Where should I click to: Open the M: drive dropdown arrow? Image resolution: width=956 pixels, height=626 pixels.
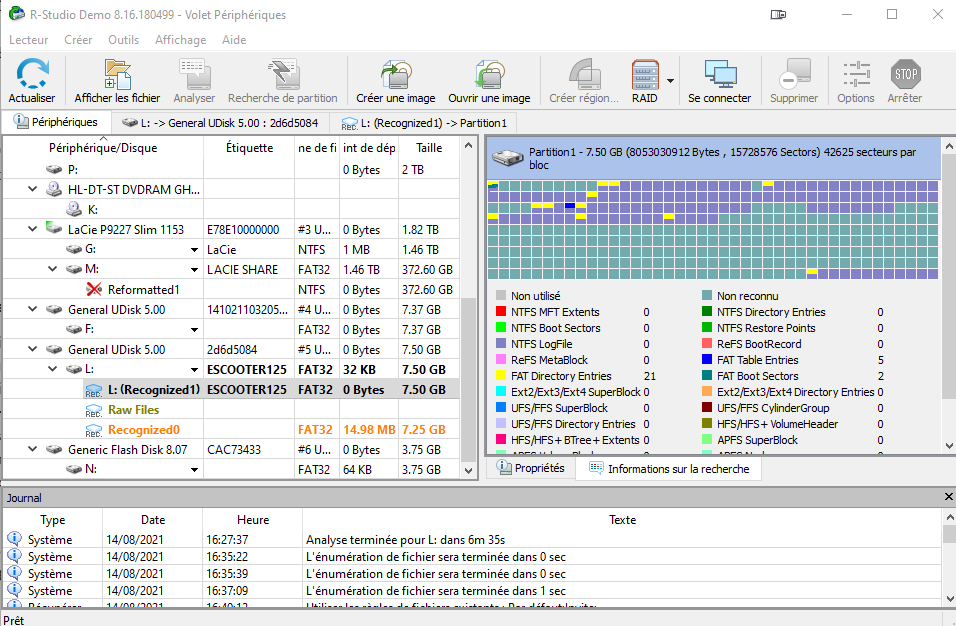pyautogui.click(x=194, y=269)
